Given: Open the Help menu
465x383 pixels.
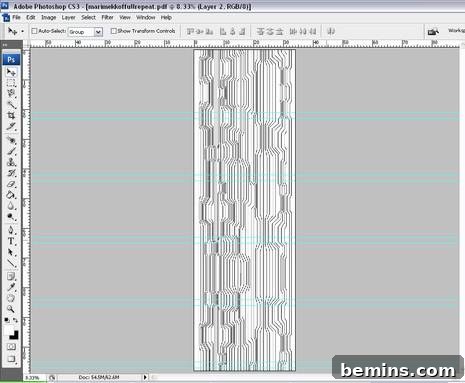Looking at the screenshot, I should (166, 17).
